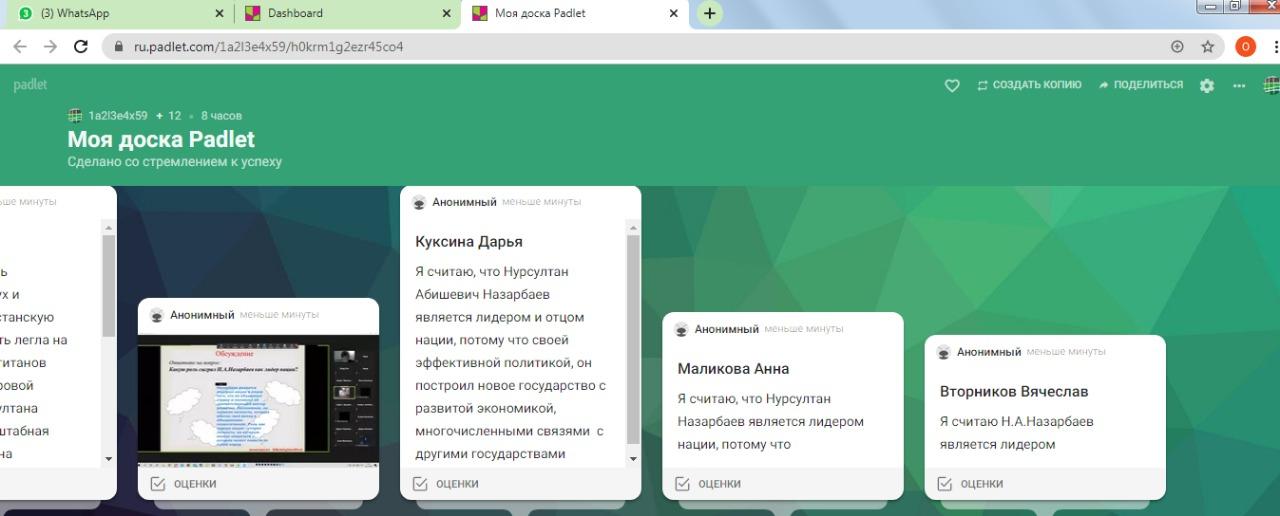Viewport: 1280px width, 516px height.
Task: Click the board title Моя доска Padlet
Action: [x=161, y=139]
